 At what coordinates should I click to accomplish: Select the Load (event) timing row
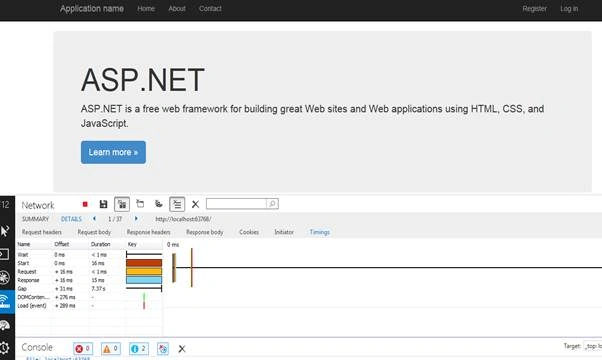click(x=89, y=306)
